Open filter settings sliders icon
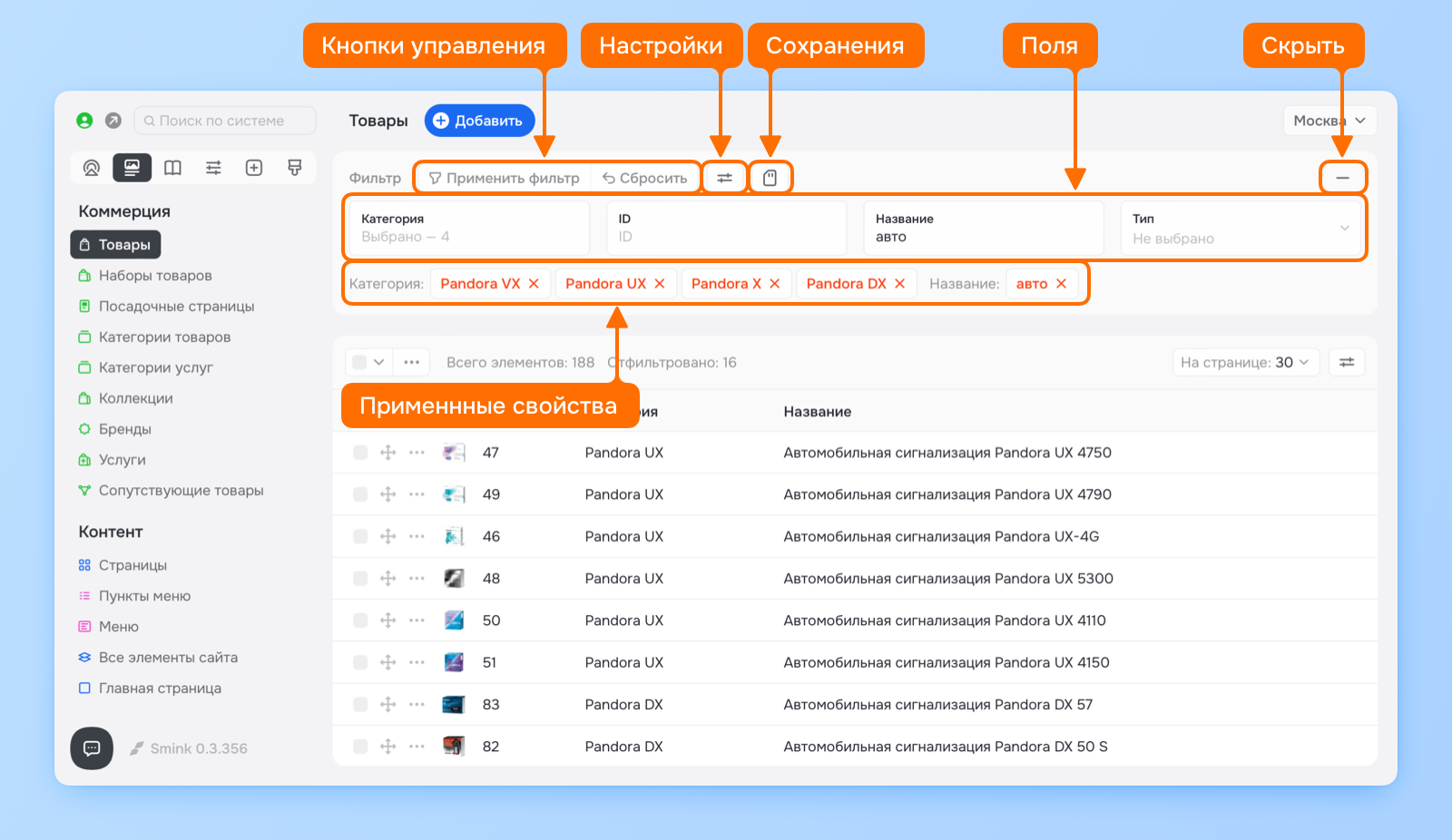 coord(724,178)
